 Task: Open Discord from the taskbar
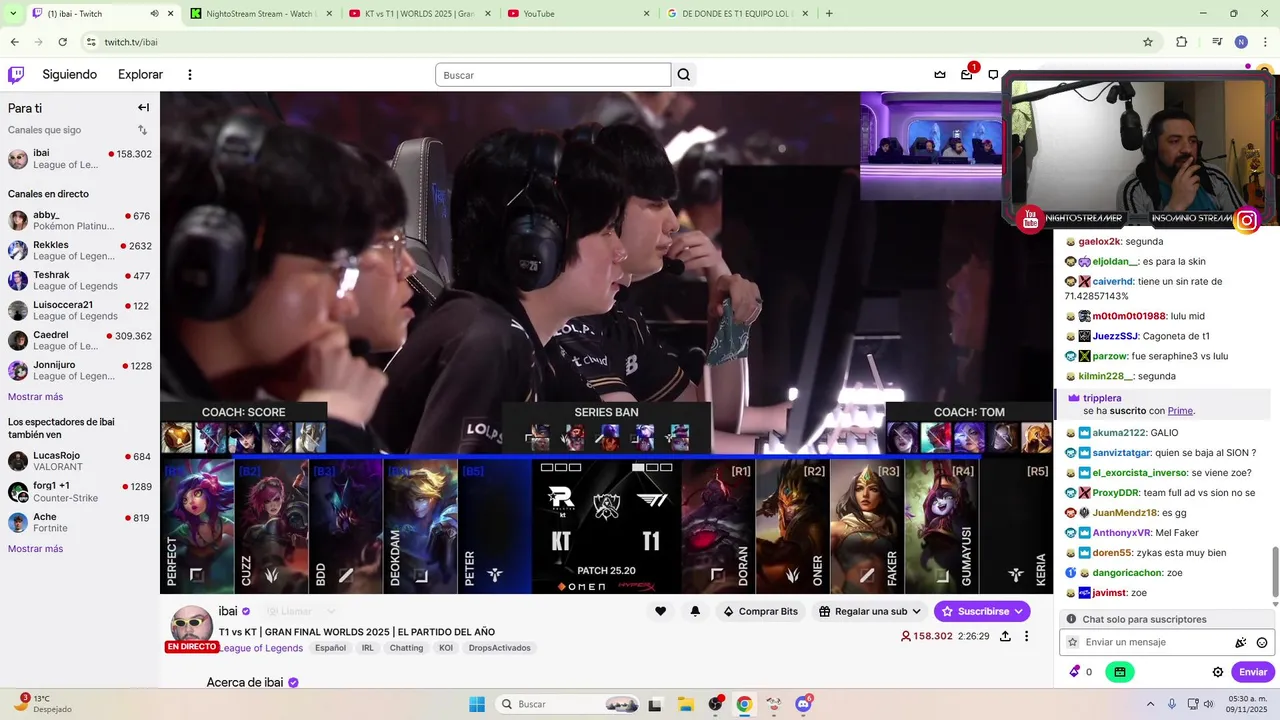point(803,704)
